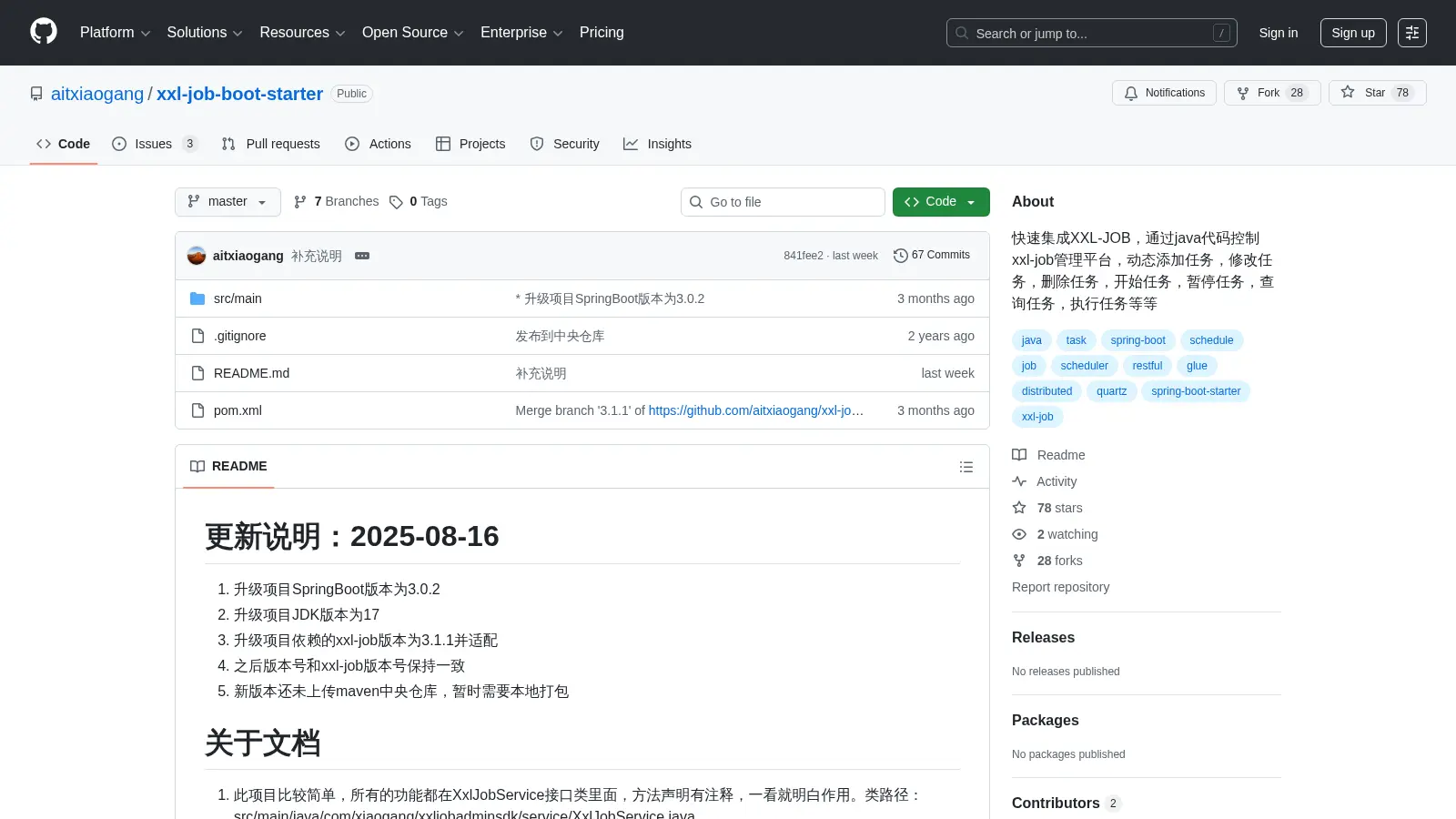Click the tag icon beside 0 Tags
Viewport: 1456px width, 819px height.
coord(396,202)
